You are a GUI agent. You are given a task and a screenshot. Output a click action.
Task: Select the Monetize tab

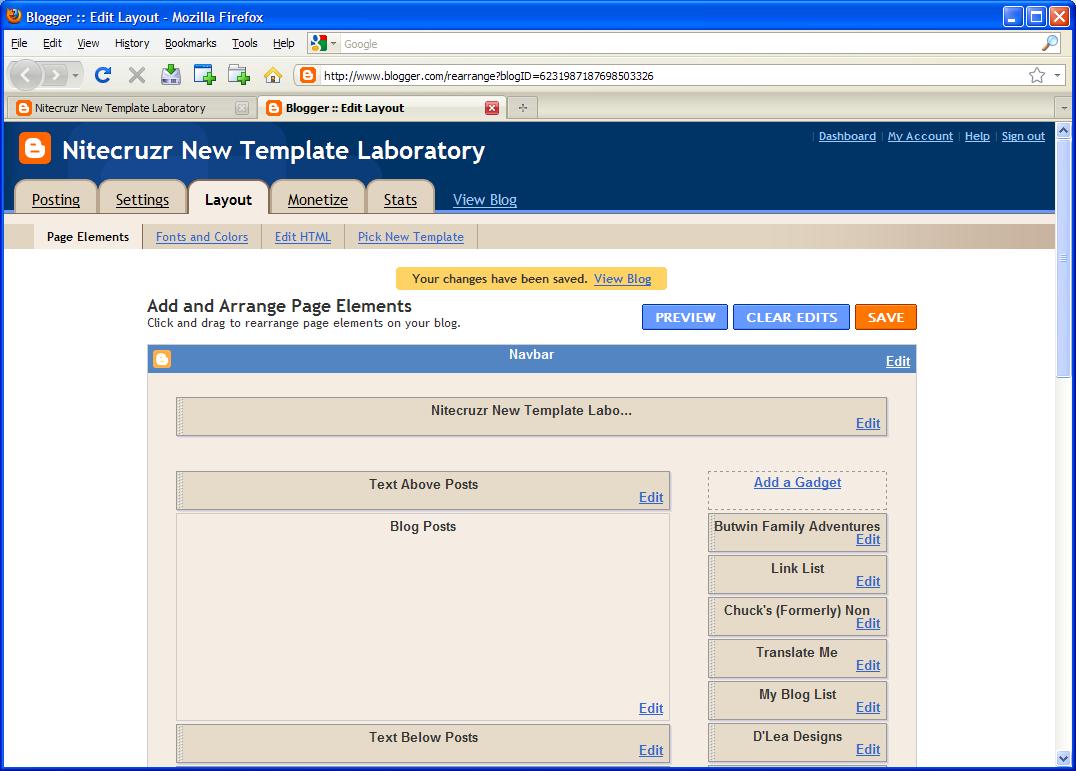click(318, 200)
